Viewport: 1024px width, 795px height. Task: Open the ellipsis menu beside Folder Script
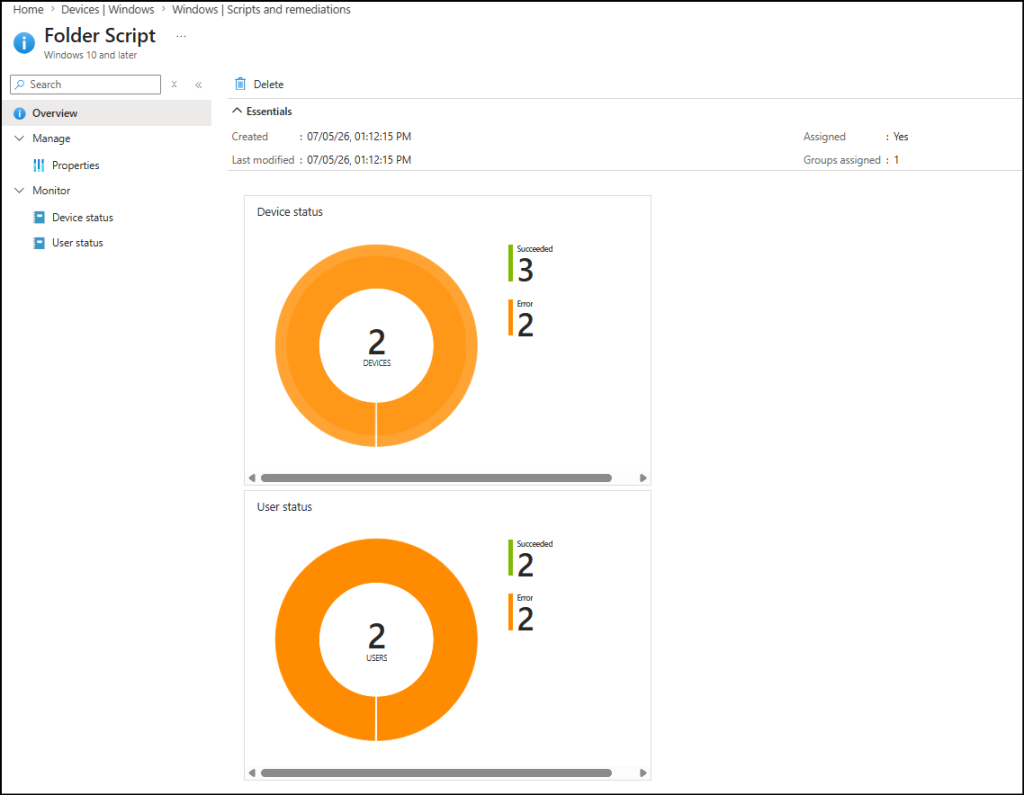(181, 37)
